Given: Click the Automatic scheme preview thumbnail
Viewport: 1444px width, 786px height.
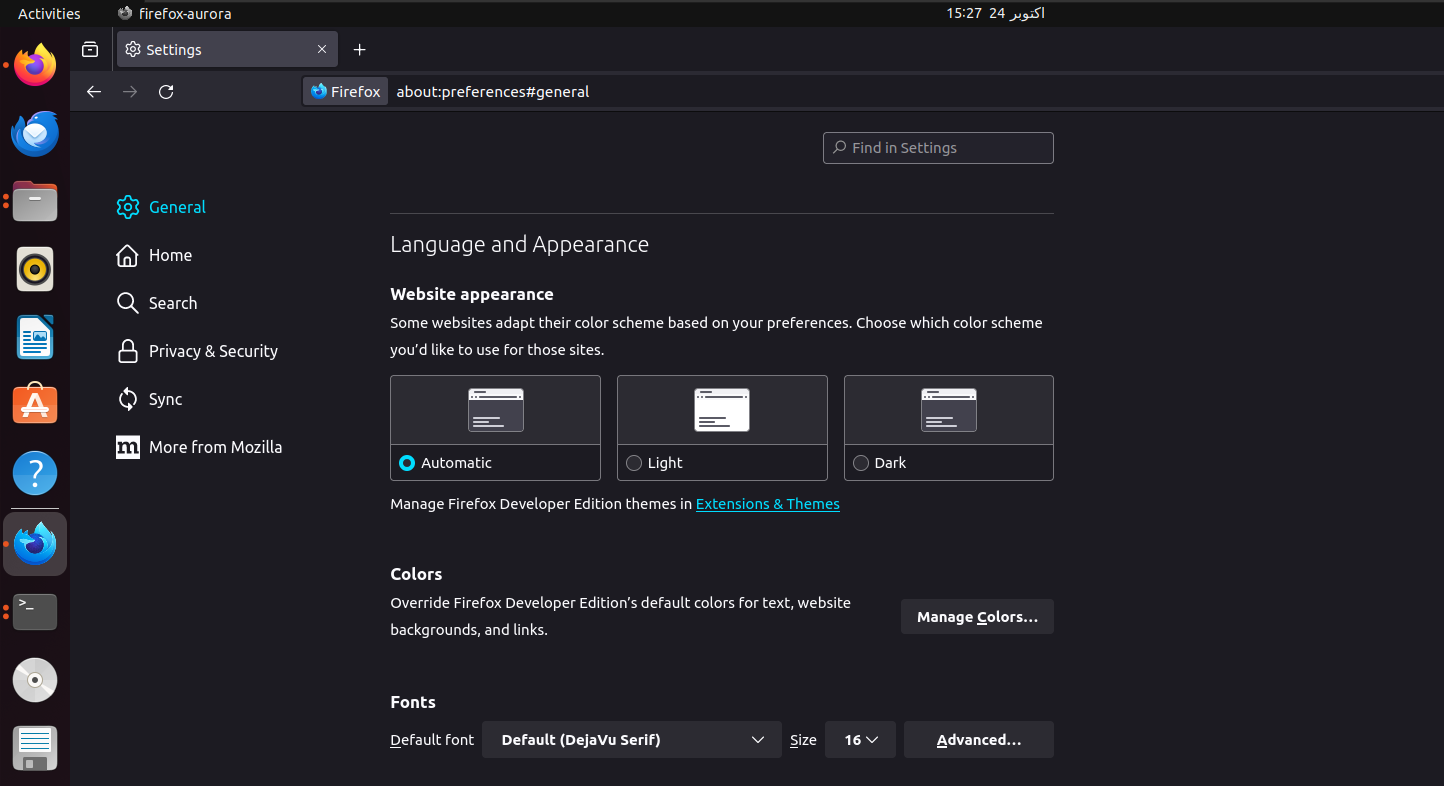Looking at the screenshot, I should point(496,410).
